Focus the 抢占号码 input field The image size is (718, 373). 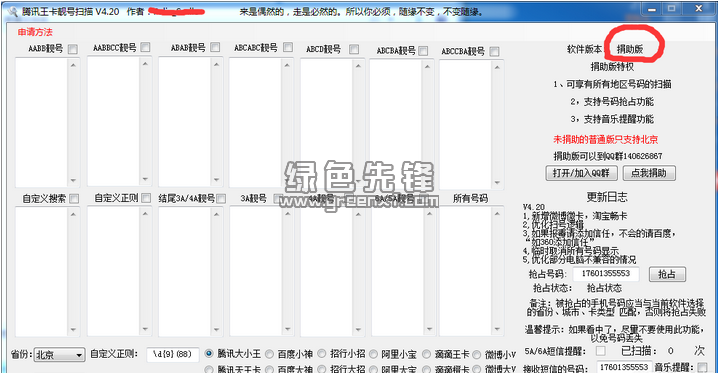tap(606, 274)
